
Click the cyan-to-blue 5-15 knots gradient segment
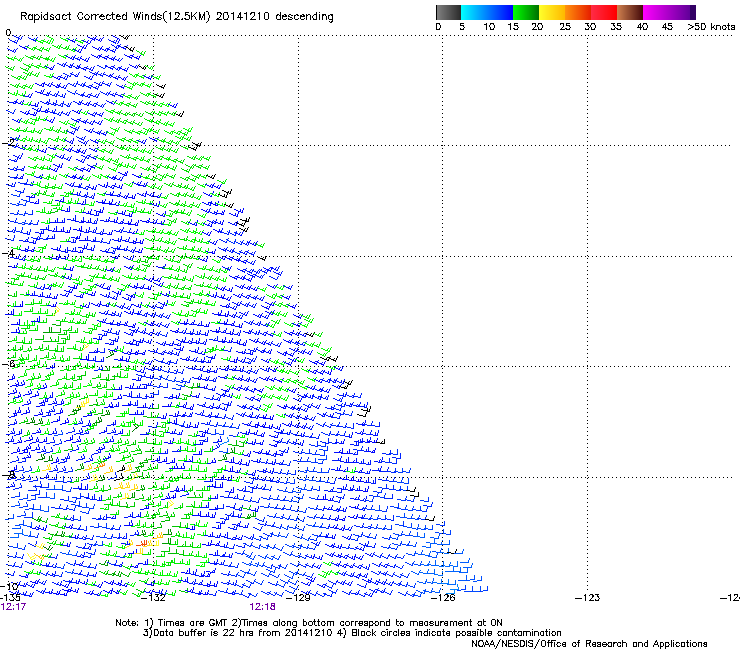click(487, 12)
